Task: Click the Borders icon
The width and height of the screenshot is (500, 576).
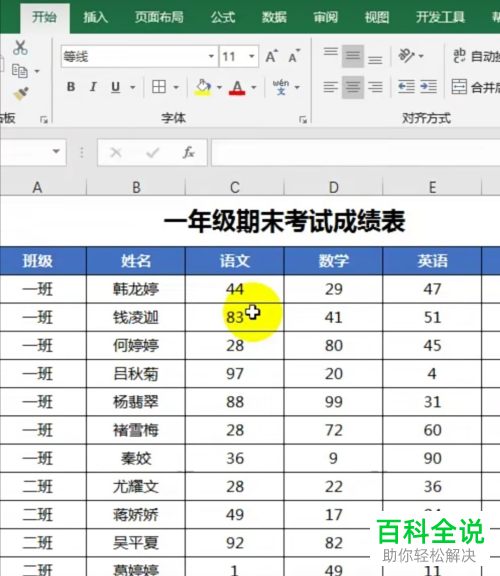Action: 159,87
